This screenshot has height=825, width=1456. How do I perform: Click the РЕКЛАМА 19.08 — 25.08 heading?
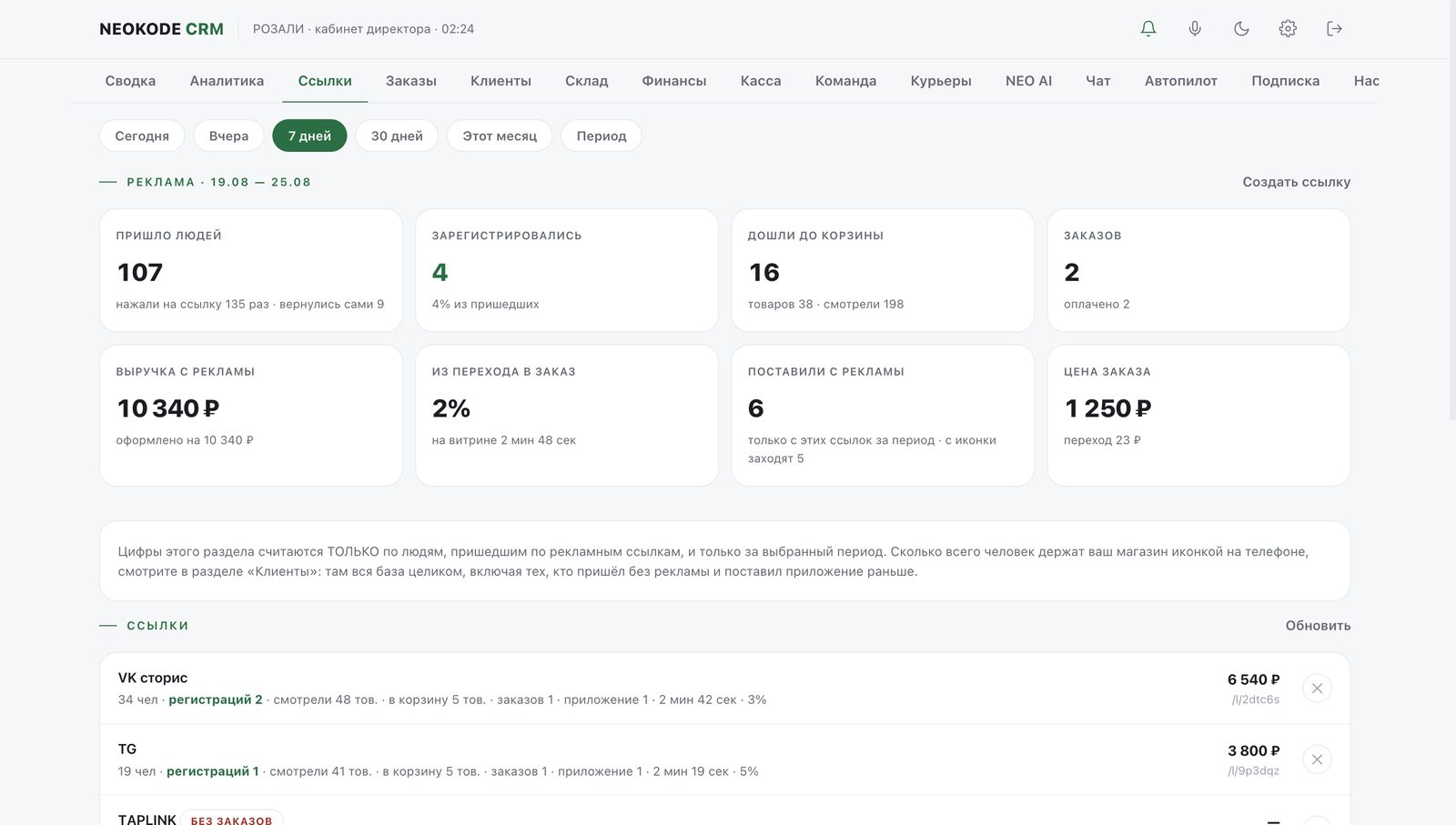click(218, 182)
